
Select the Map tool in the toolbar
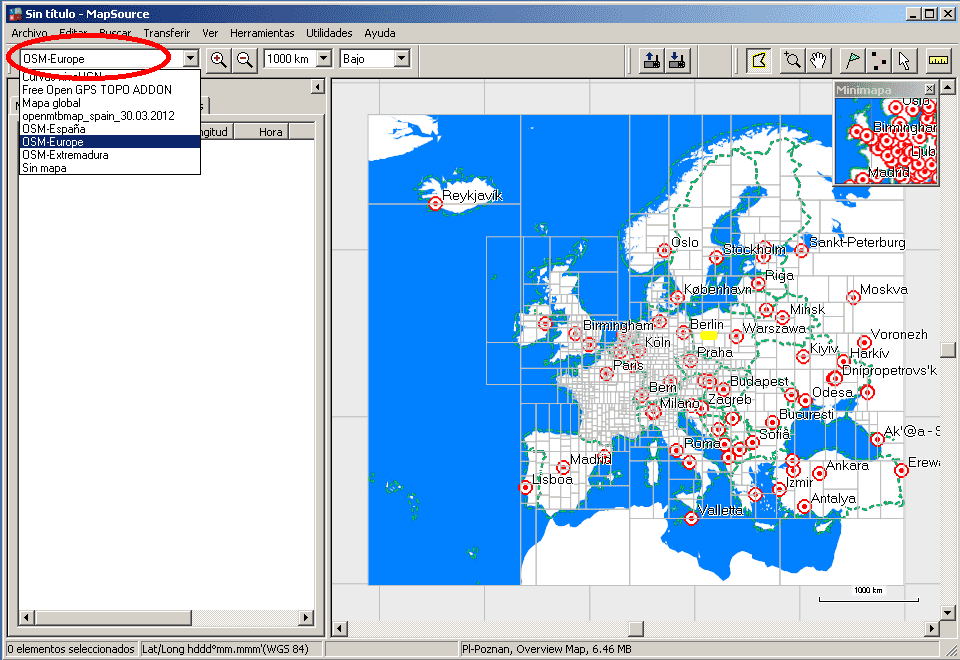click(x=759, y=60)
